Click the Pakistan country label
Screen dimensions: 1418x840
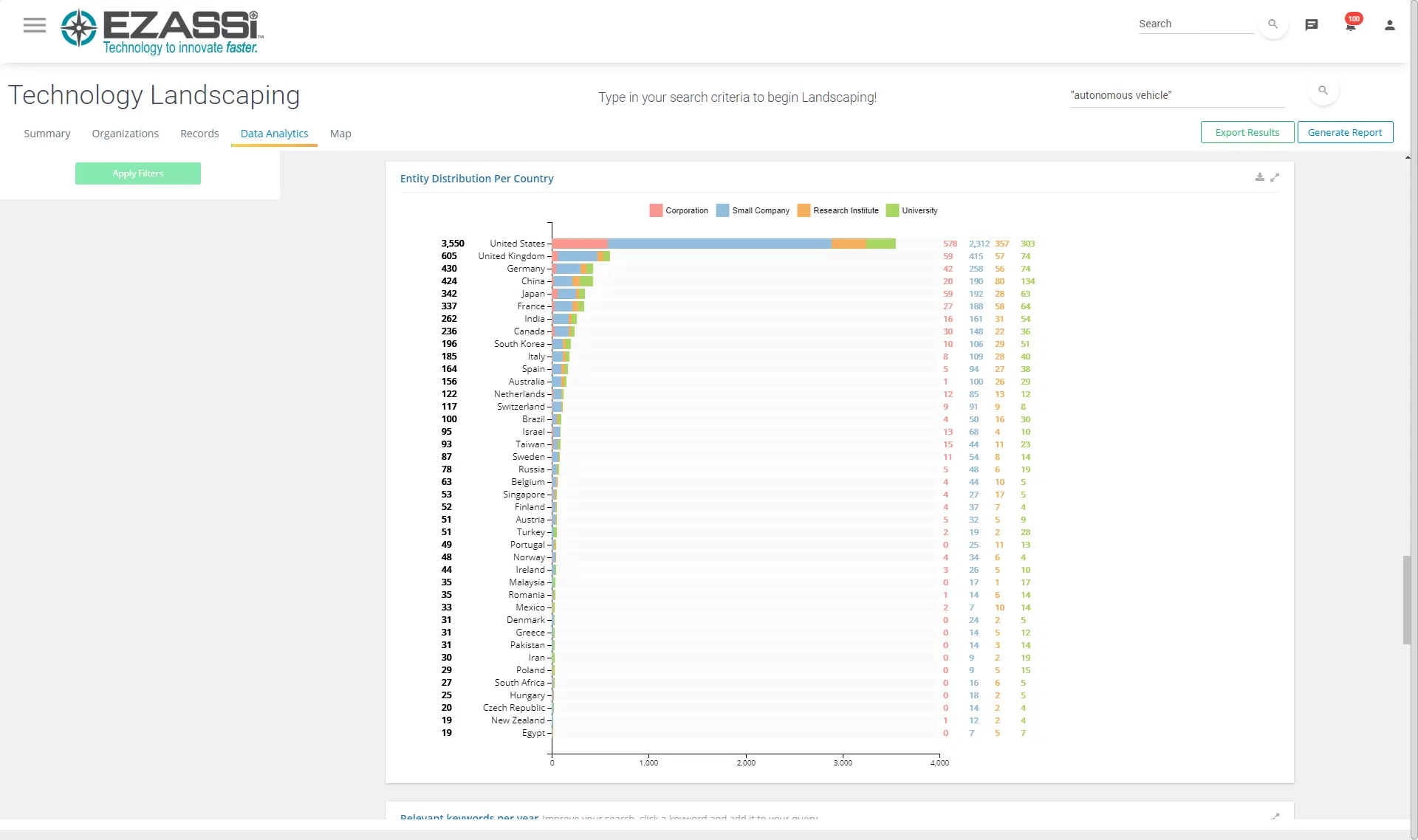(527, 645)
